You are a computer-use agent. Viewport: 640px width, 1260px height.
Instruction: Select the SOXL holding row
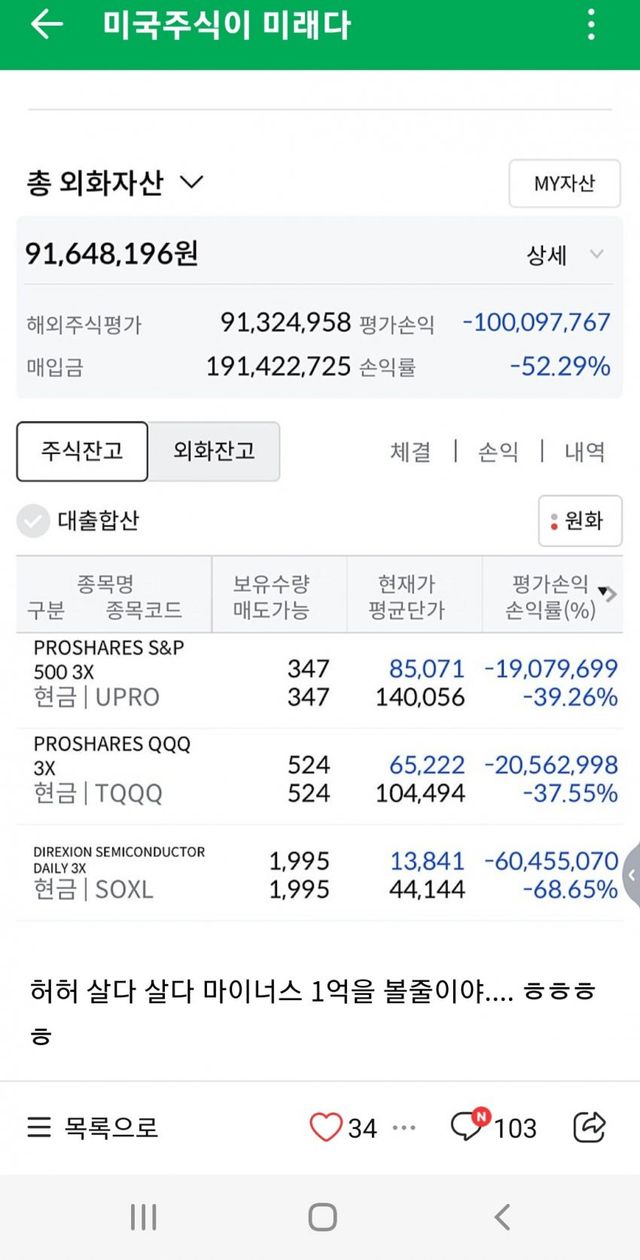point(320,873)
